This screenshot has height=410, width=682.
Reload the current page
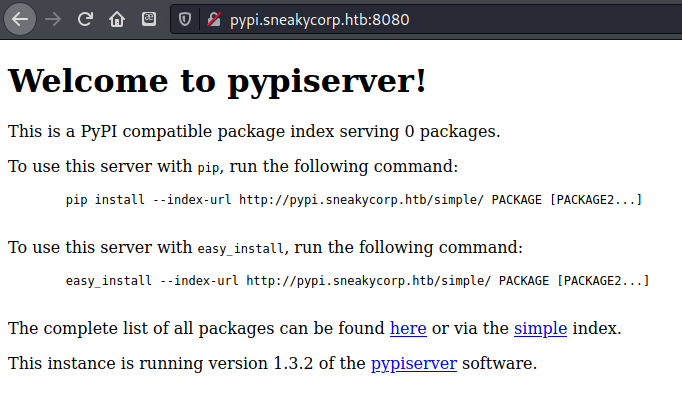[86, 19]
